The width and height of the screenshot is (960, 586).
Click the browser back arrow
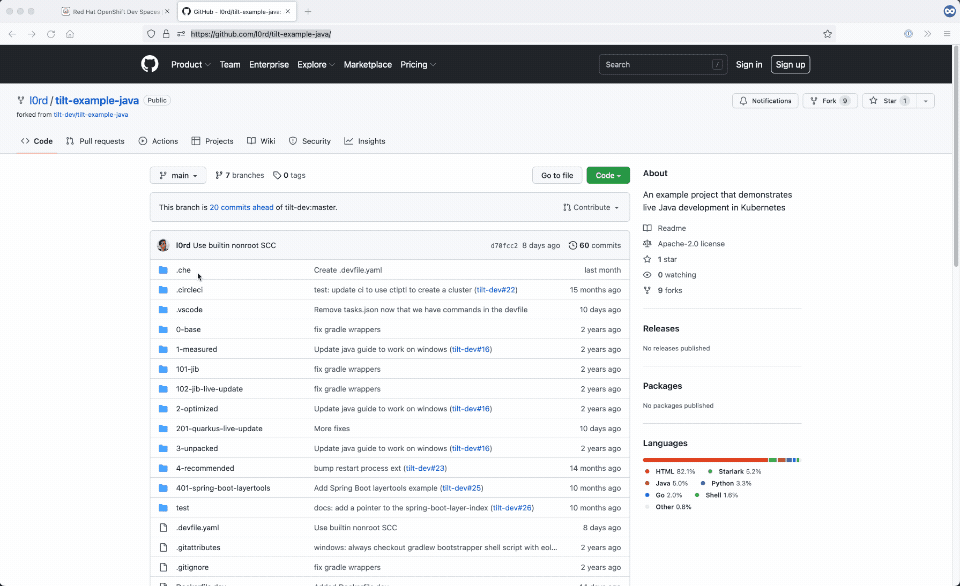(12, 34)
